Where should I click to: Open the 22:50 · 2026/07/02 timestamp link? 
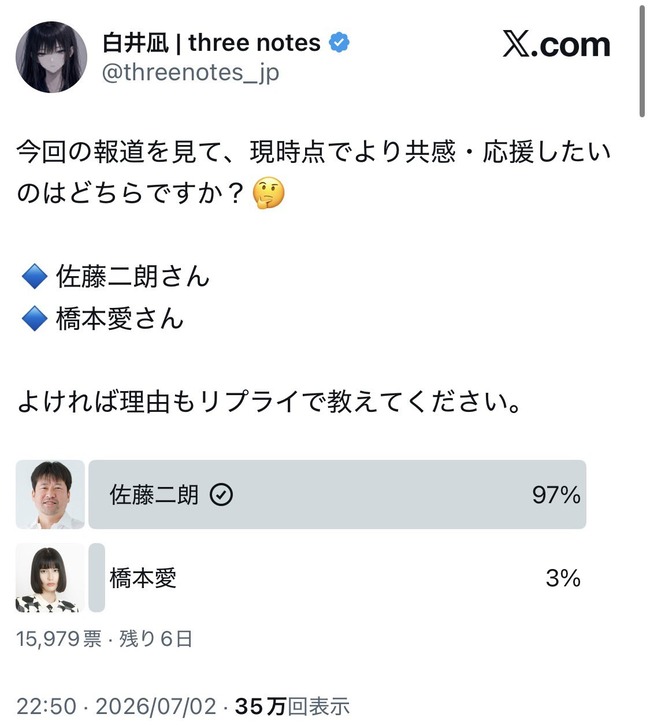(x=117, y=707)
